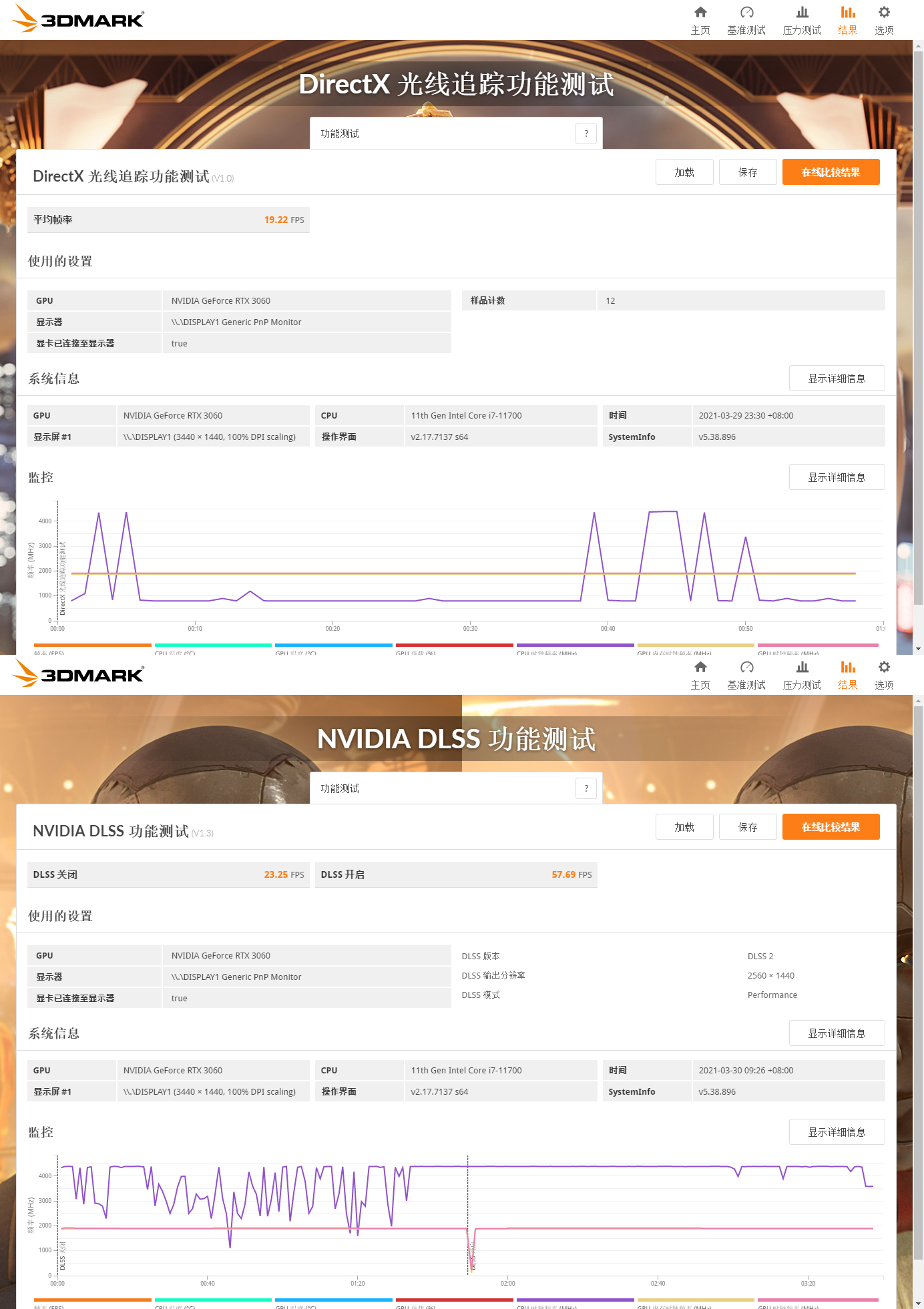Image resolution: width=924 pixels, height=1309 pixels.
Task: Show 系统信息 details in DLSS window
Action: (x=837, y=1033)
